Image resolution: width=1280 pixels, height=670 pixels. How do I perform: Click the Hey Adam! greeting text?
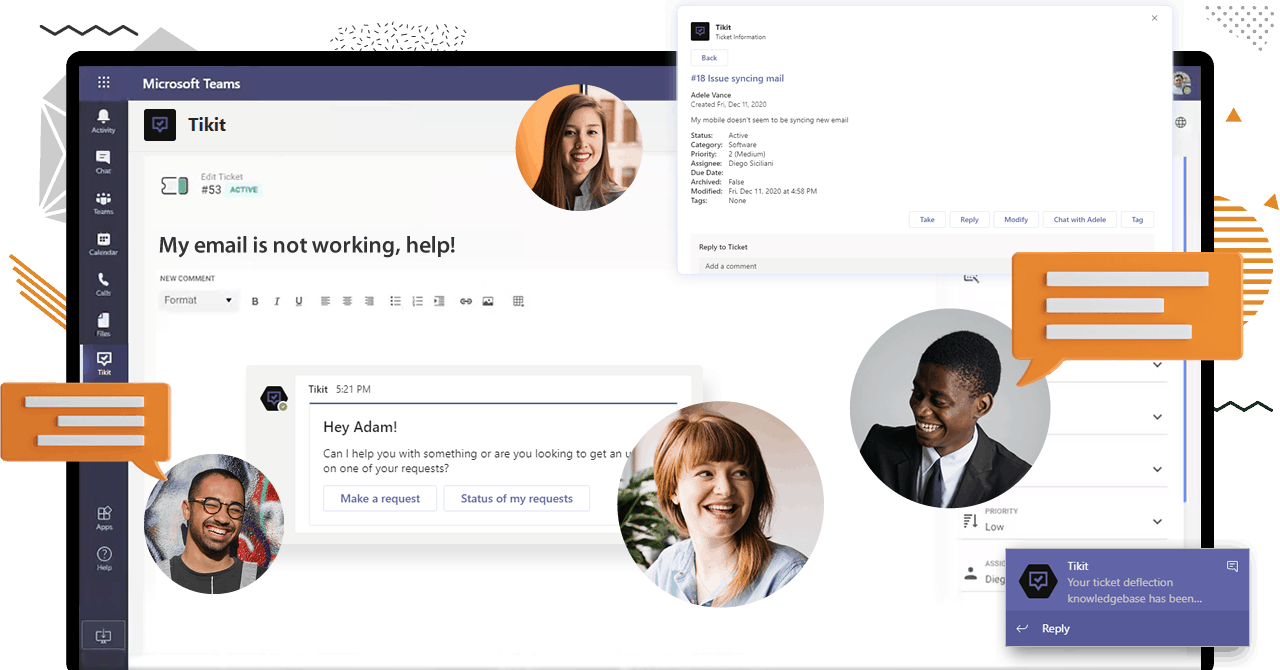[360, 427]
